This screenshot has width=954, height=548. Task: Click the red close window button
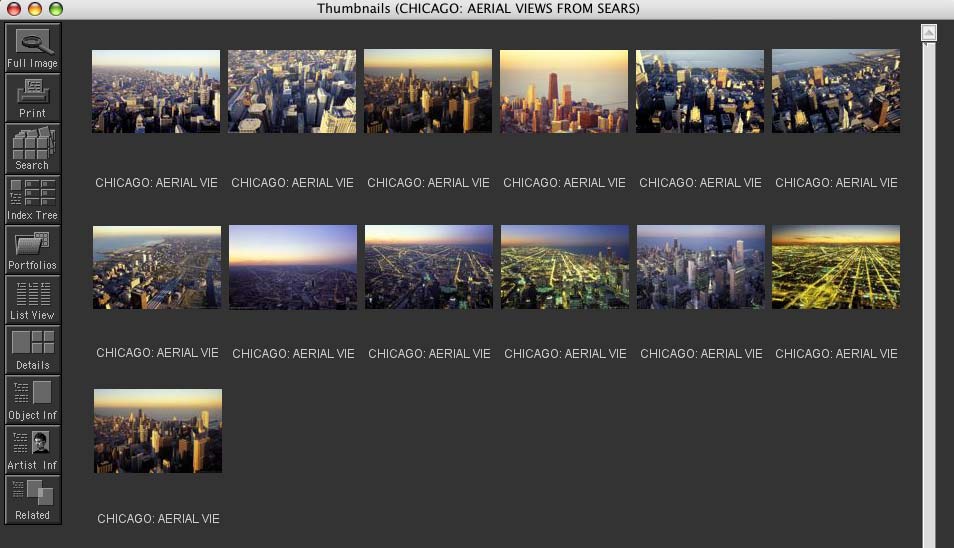click(13, 9)
